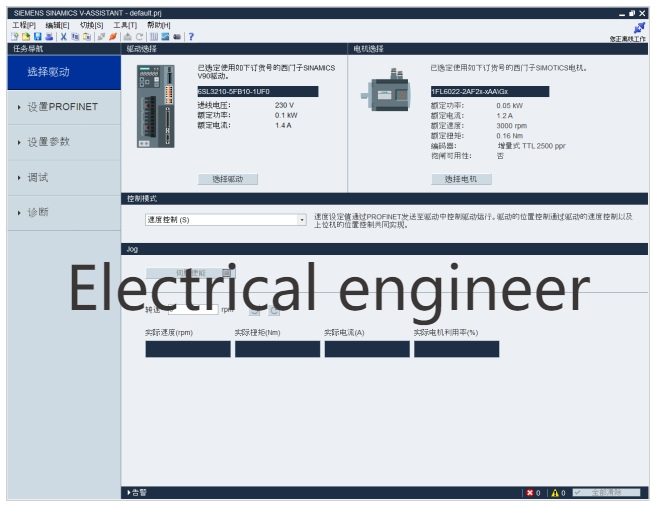The width and height of the screenshot is (656, 506).
Task: Cut using the scissors icon
Action: pyautogui.click(x=64, y=37)
